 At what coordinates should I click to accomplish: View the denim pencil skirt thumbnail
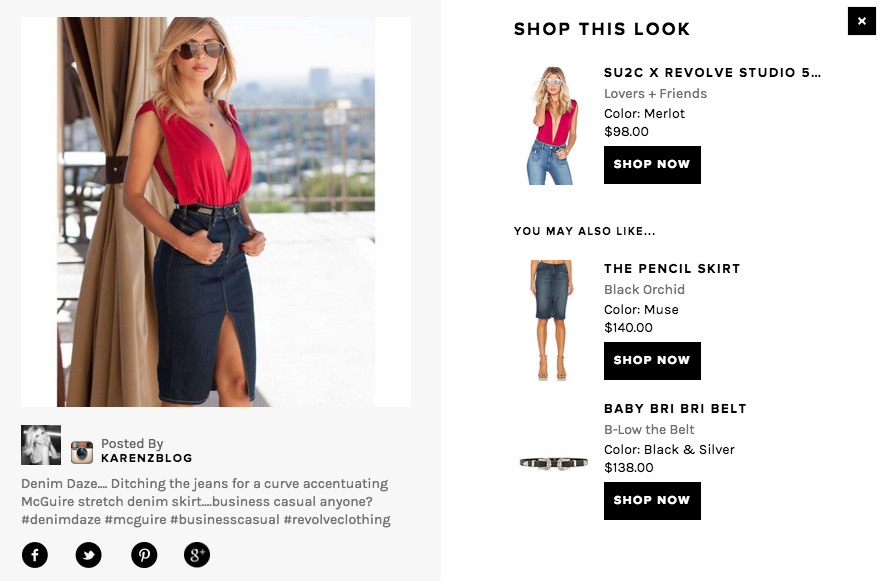553,320
